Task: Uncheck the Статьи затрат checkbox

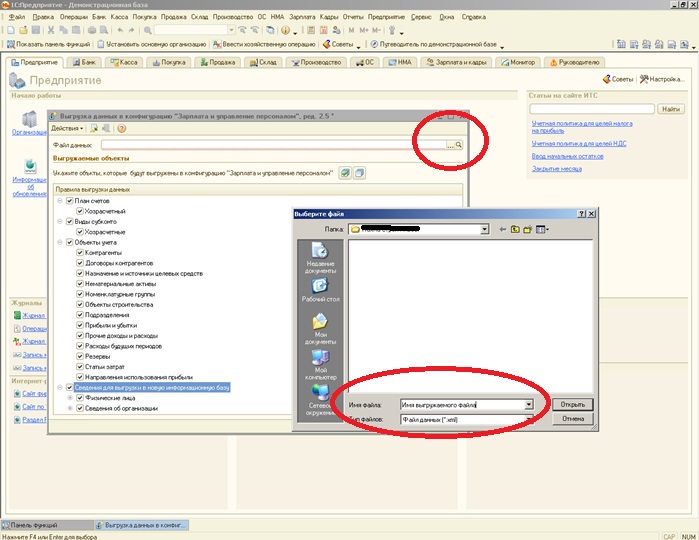Action: click(x=80, y=367)
